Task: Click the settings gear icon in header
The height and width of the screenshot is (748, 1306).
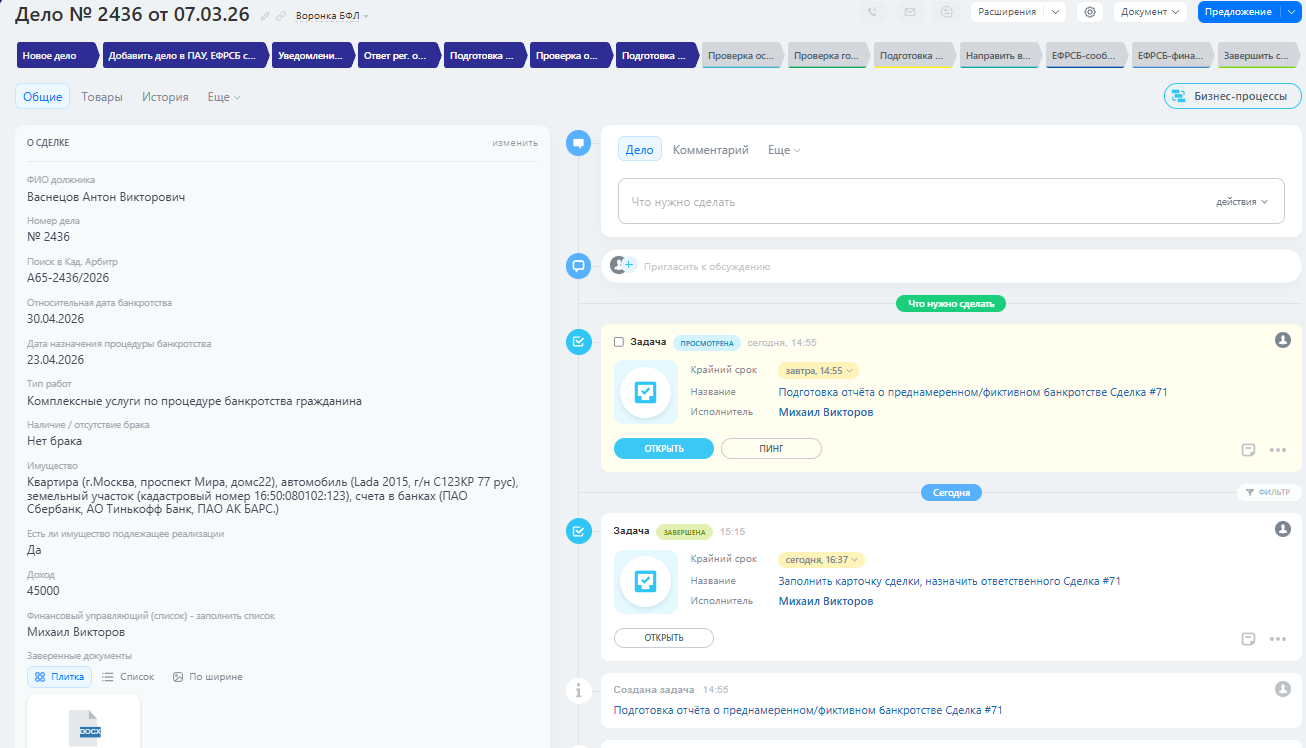Action: pos(1090,12)
